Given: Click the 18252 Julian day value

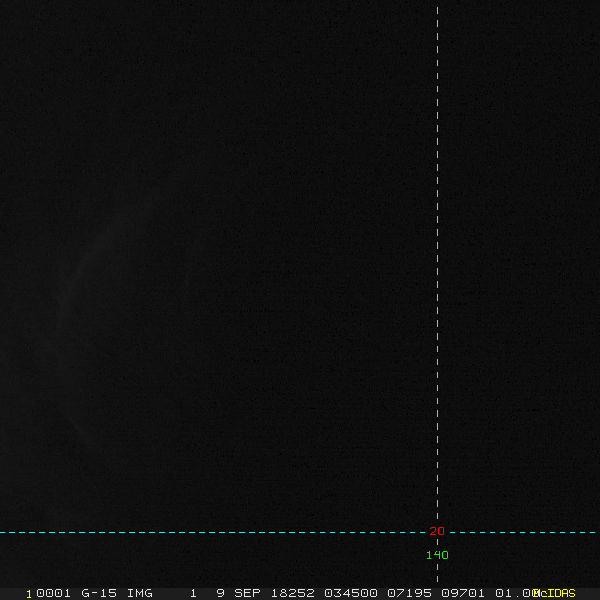Looking at the screenshot, I should click(293, 593).
